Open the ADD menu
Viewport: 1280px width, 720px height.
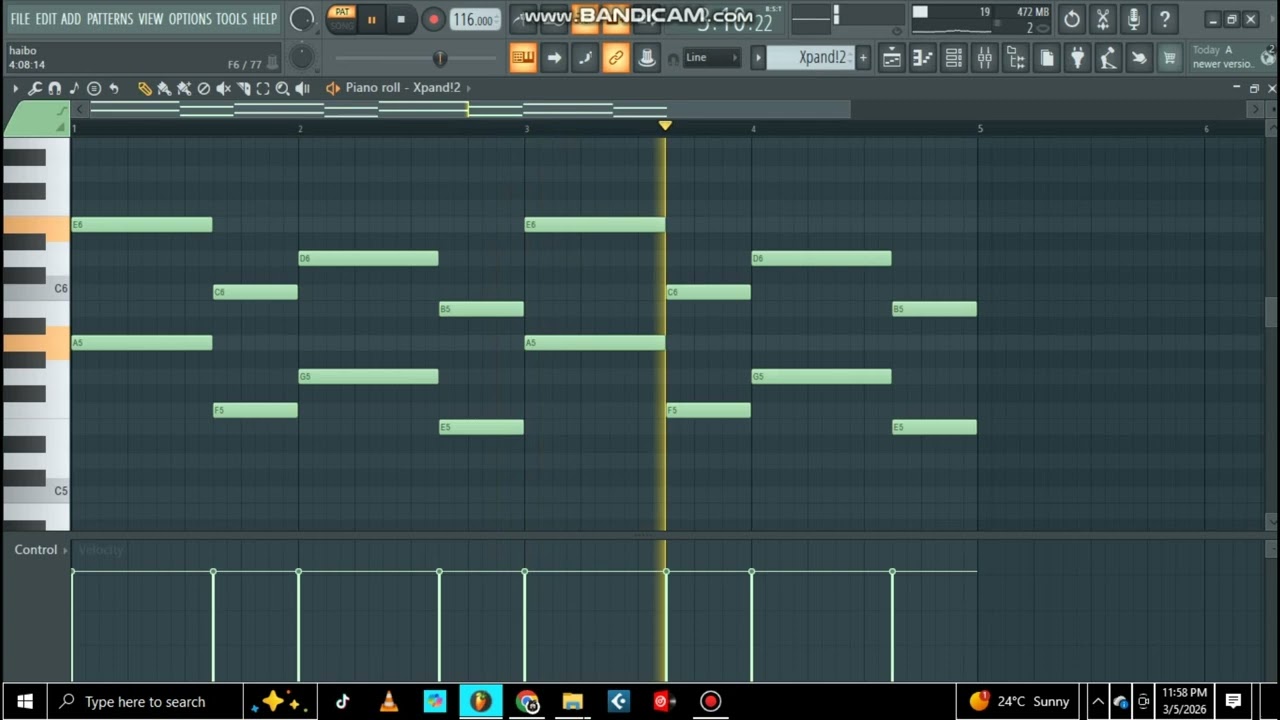tap(71, 19)
